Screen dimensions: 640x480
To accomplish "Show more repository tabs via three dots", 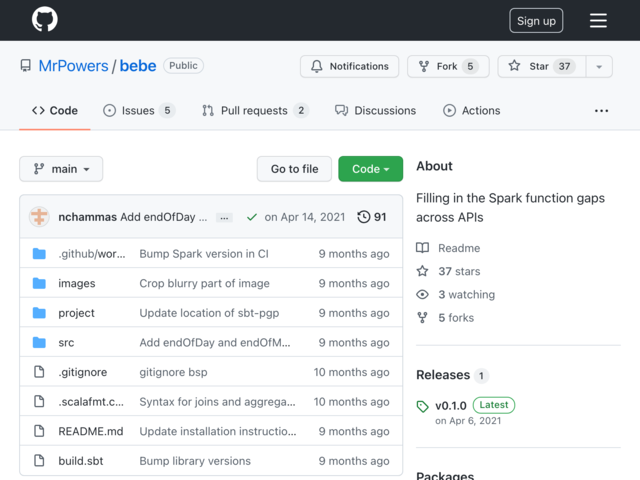I will point(601,111).
